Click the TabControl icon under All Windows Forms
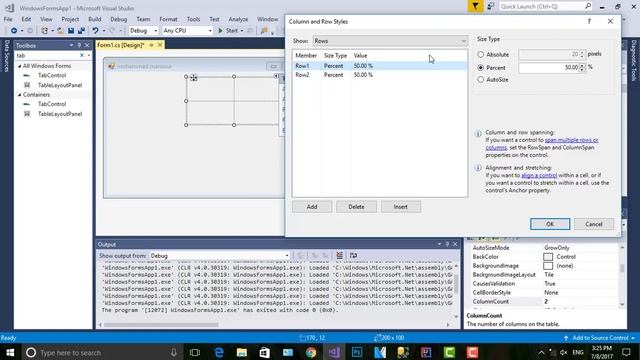 point(27,76)
